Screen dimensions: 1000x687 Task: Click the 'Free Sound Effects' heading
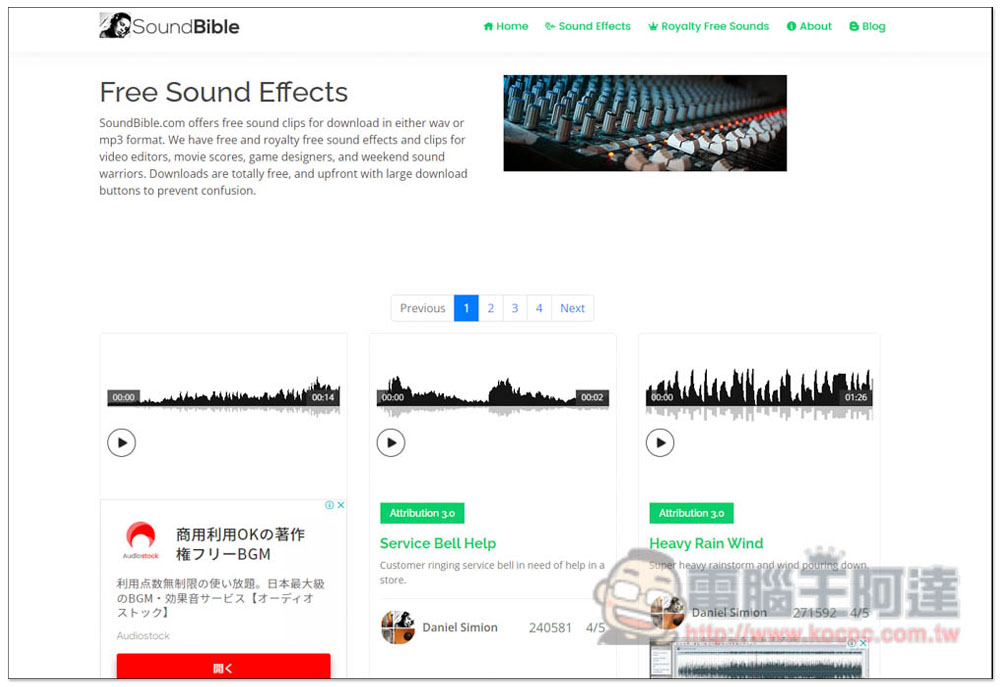click(223, 92)
